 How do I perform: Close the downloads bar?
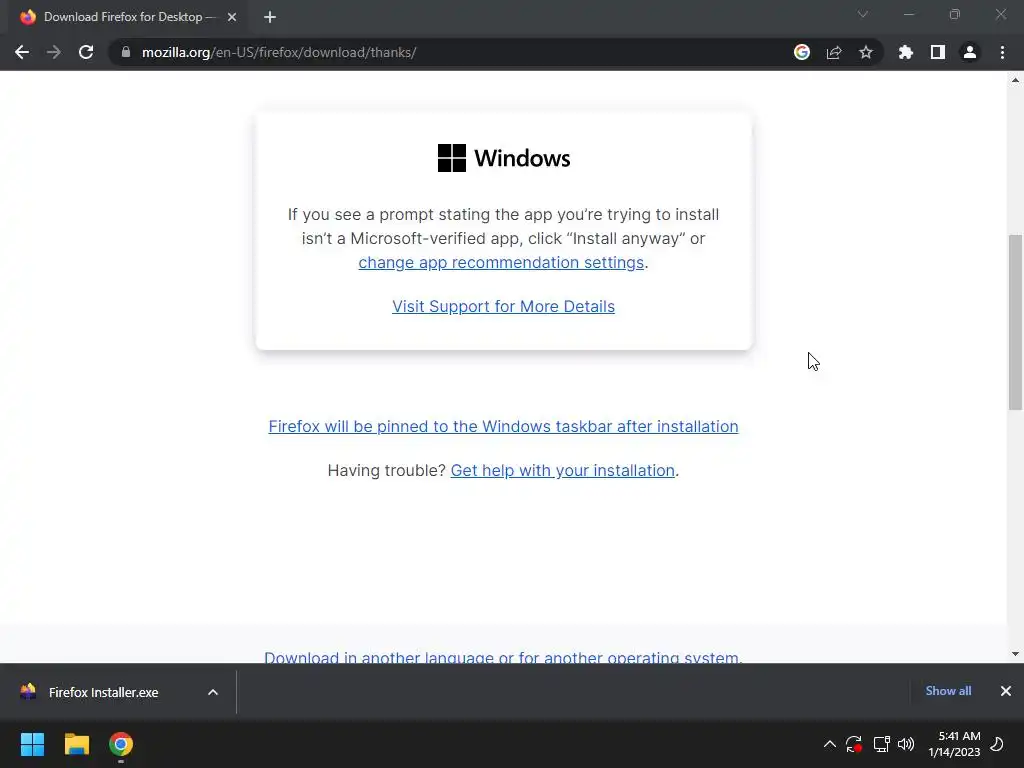point(1006,691)
